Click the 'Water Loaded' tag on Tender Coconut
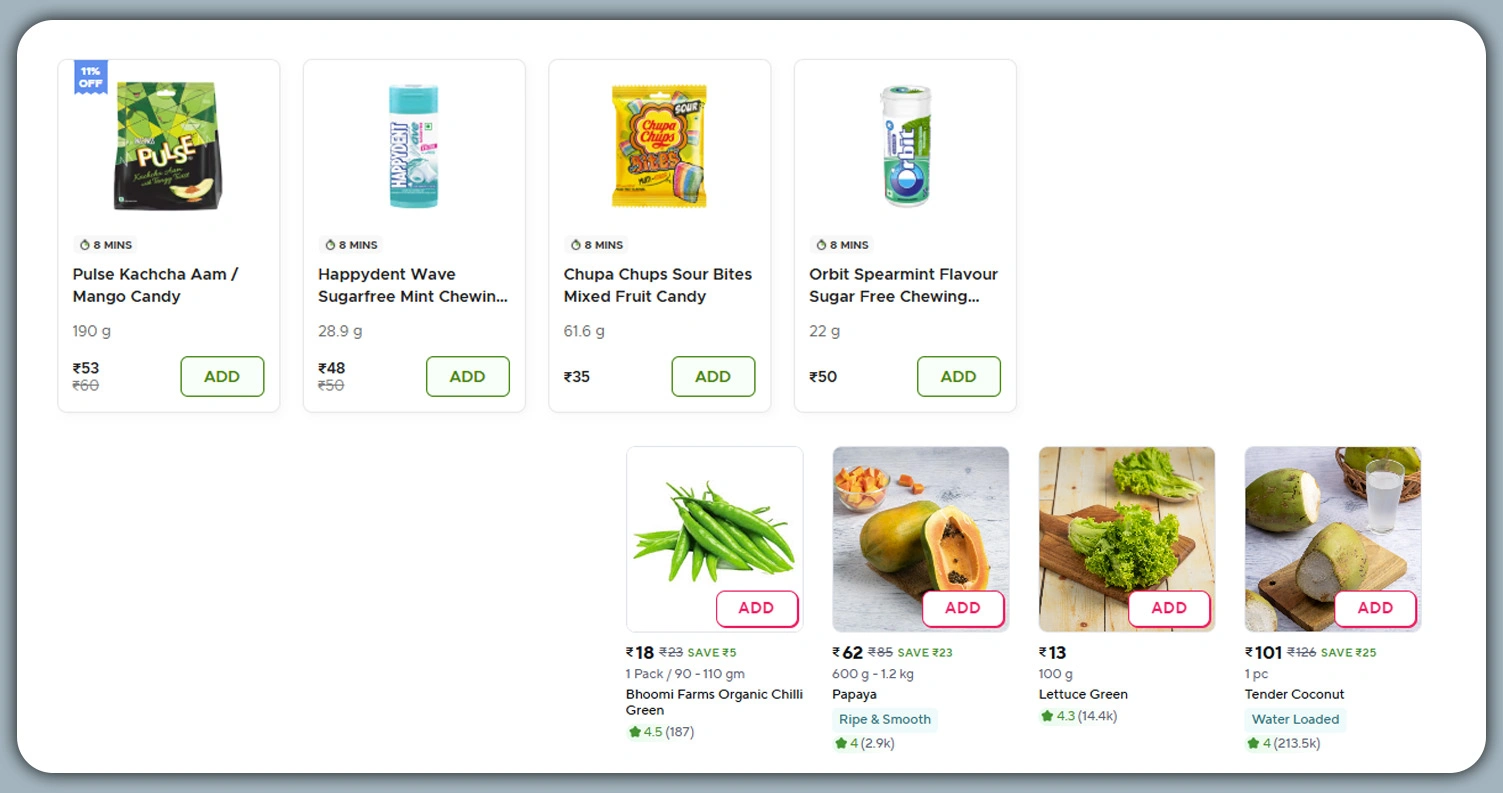The height and width of the screenshot is (793, 1503). point(1295,719)
